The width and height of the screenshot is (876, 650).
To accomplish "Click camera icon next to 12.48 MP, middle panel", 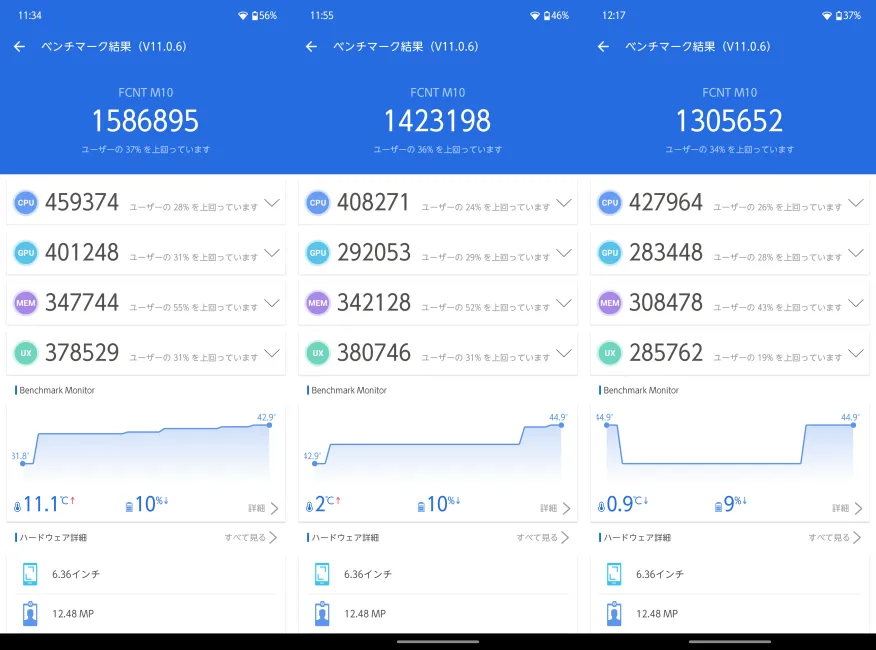I will [x=322, y=614].
